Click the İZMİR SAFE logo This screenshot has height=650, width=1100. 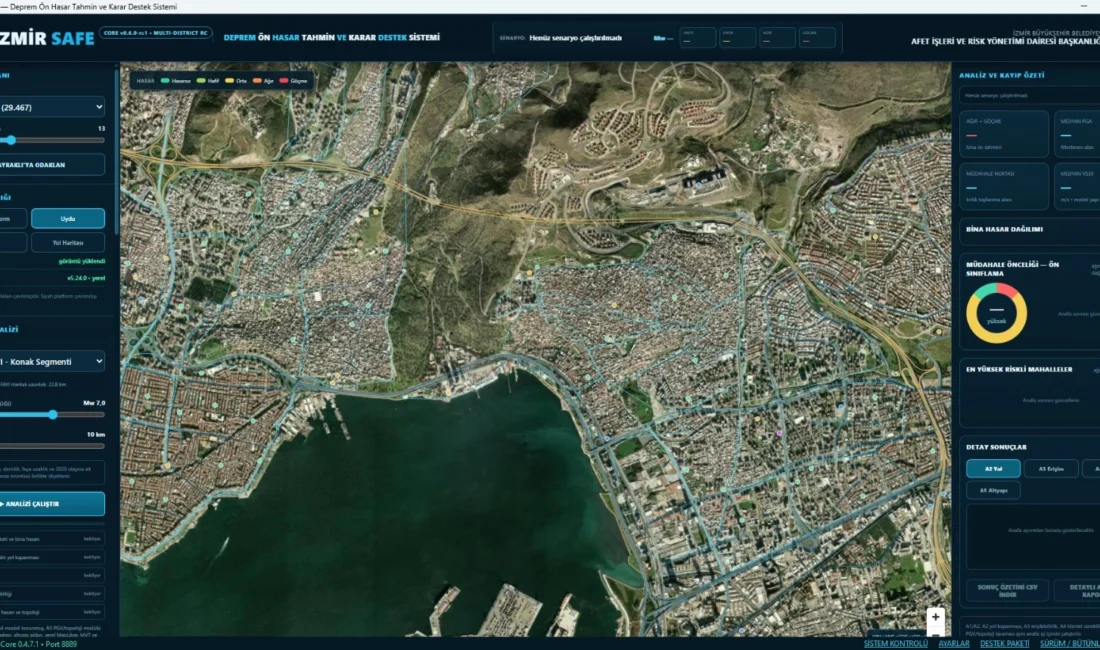47,38
